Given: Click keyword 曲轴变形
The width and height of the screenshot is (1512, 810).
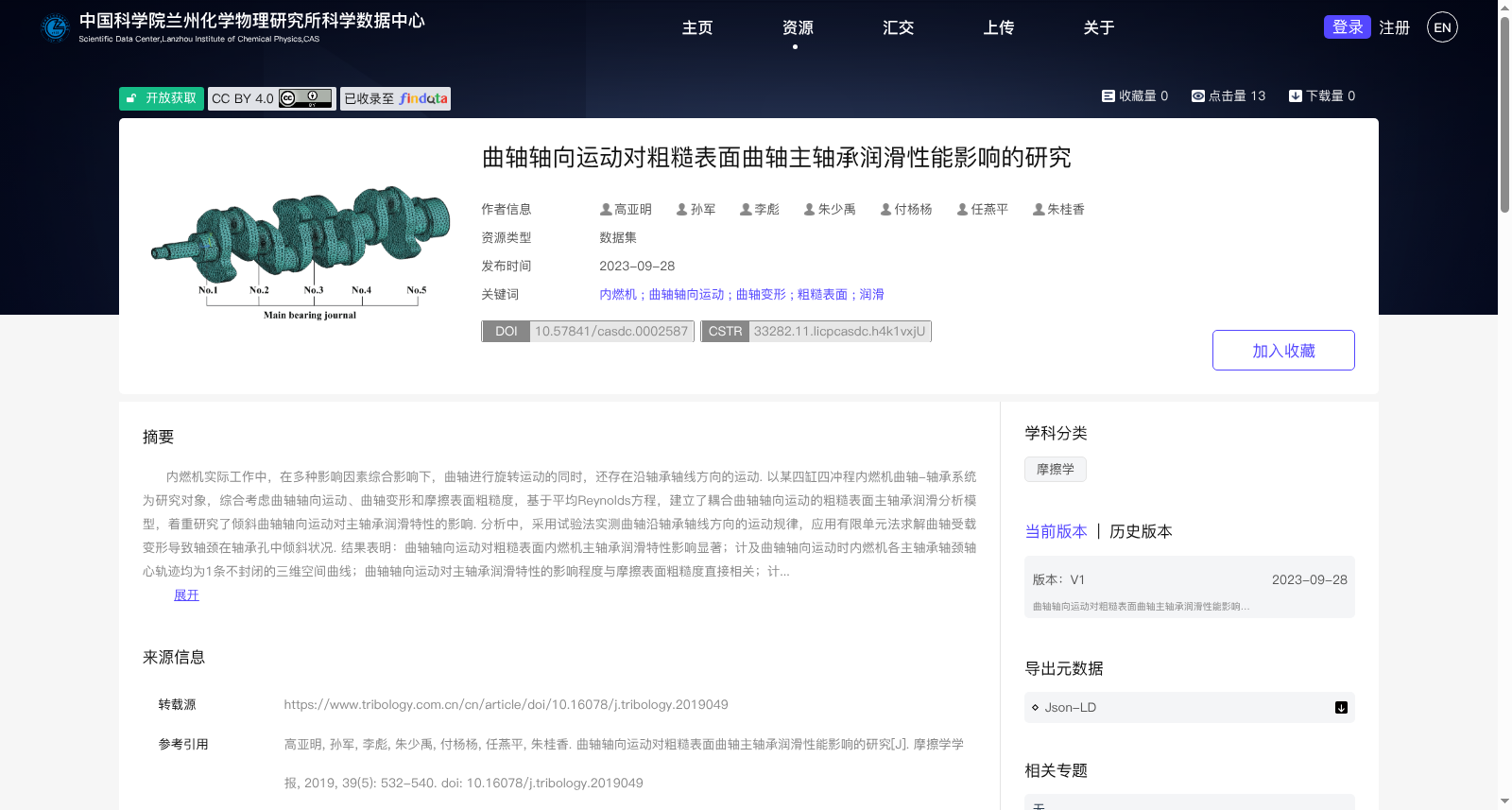Looking at the screenshot, I should point(761,294).
